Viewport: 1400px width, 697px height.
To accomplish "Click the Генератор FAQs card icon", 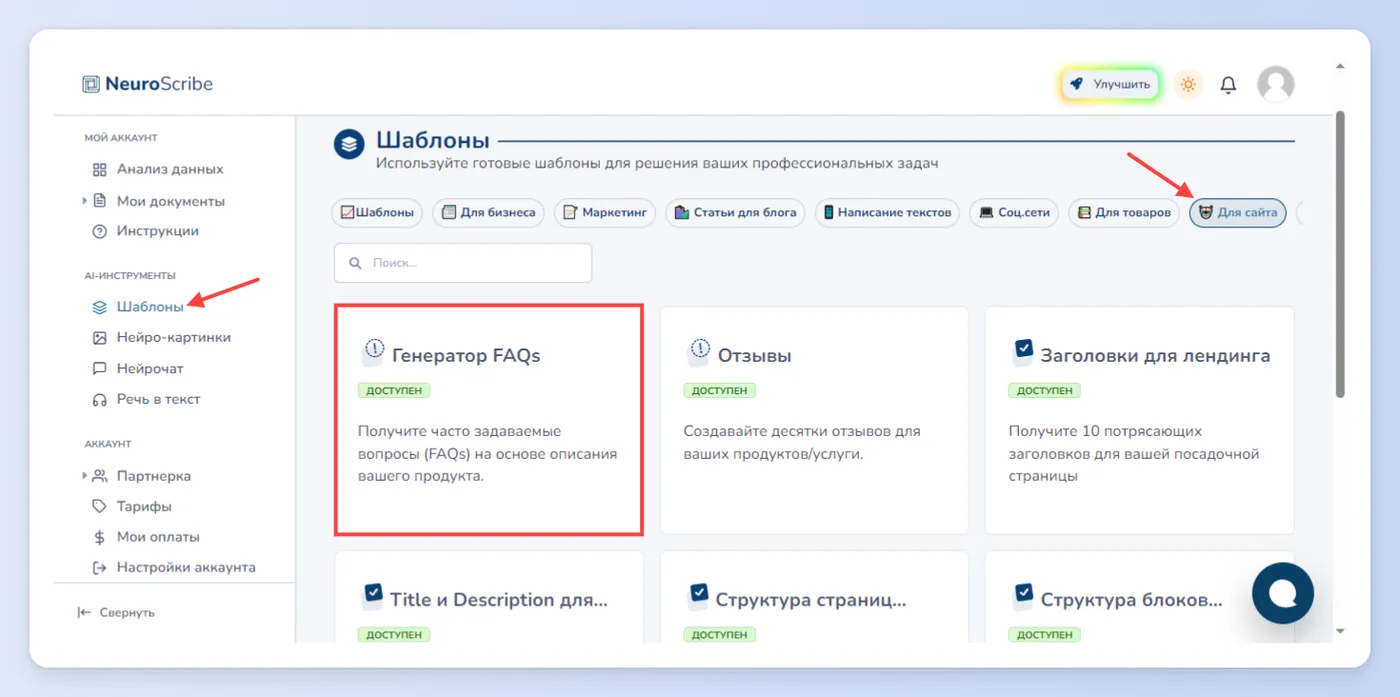I will pyautogui.click(x=372, y=351).
